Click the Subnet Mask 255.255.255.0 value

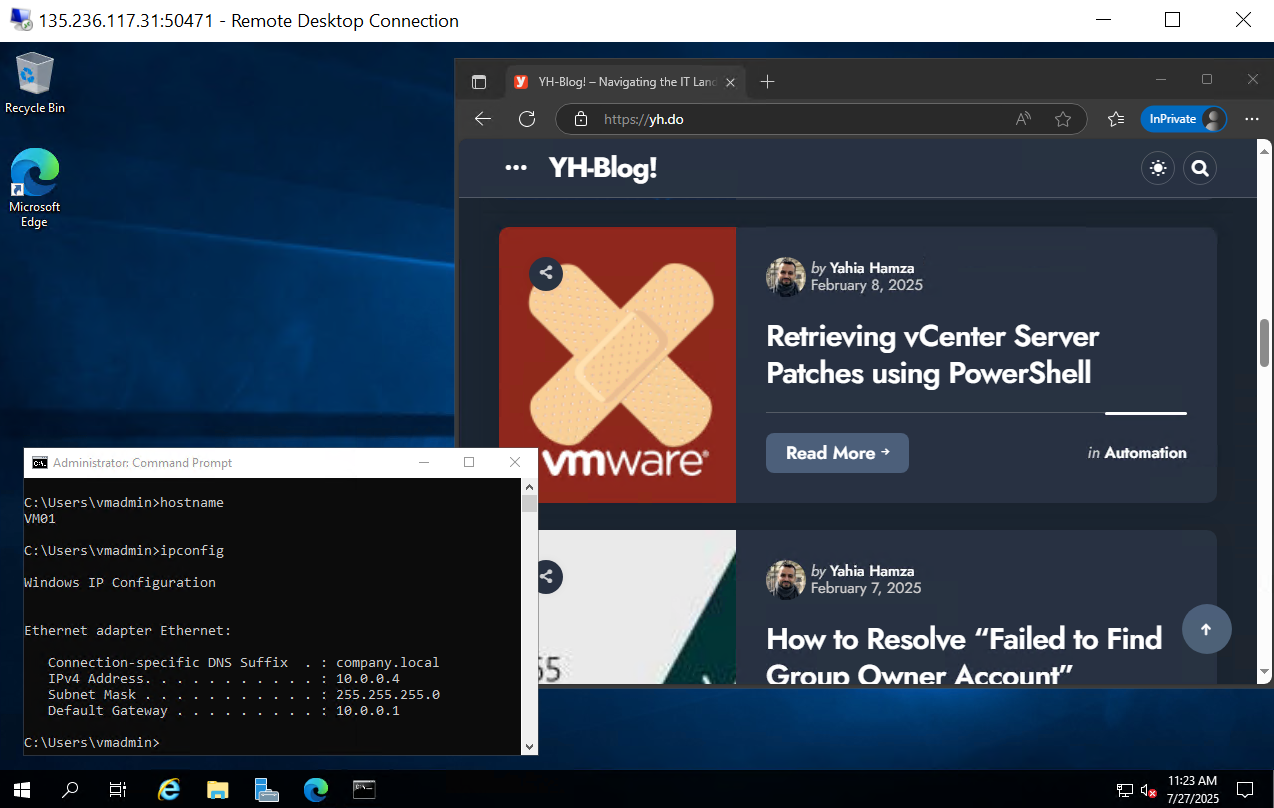(x=388, y=694)
